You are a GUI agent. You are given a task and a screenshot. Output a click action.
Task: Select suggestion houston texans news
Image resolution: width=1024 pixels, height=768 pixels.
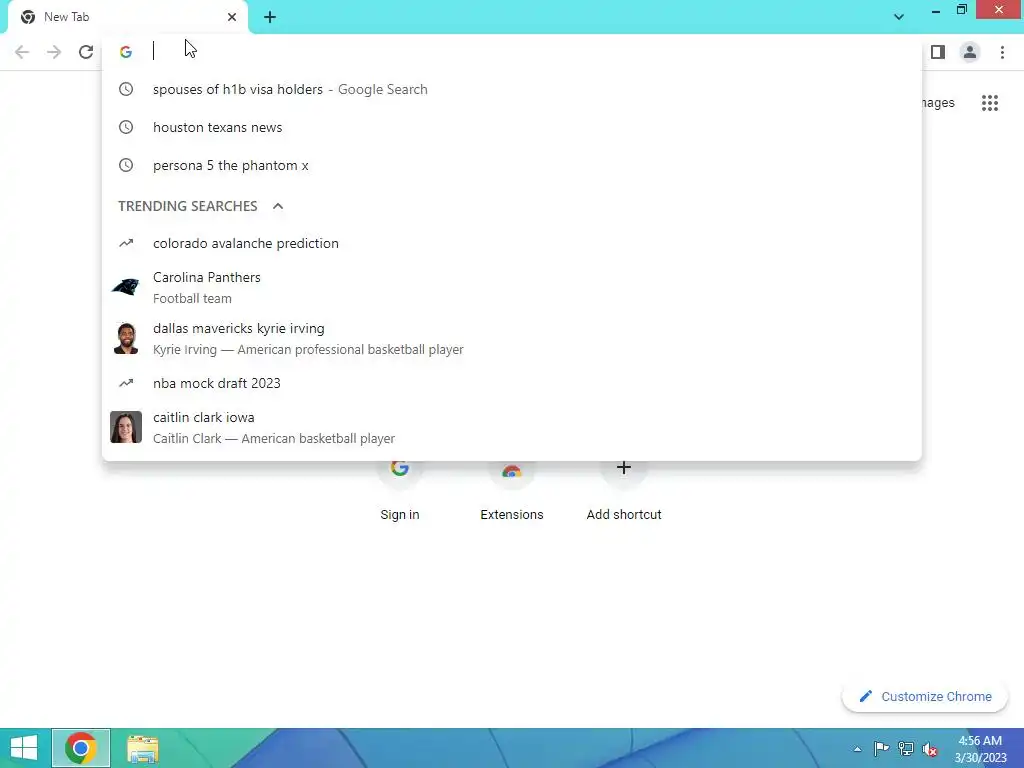(x=512, y=127)
